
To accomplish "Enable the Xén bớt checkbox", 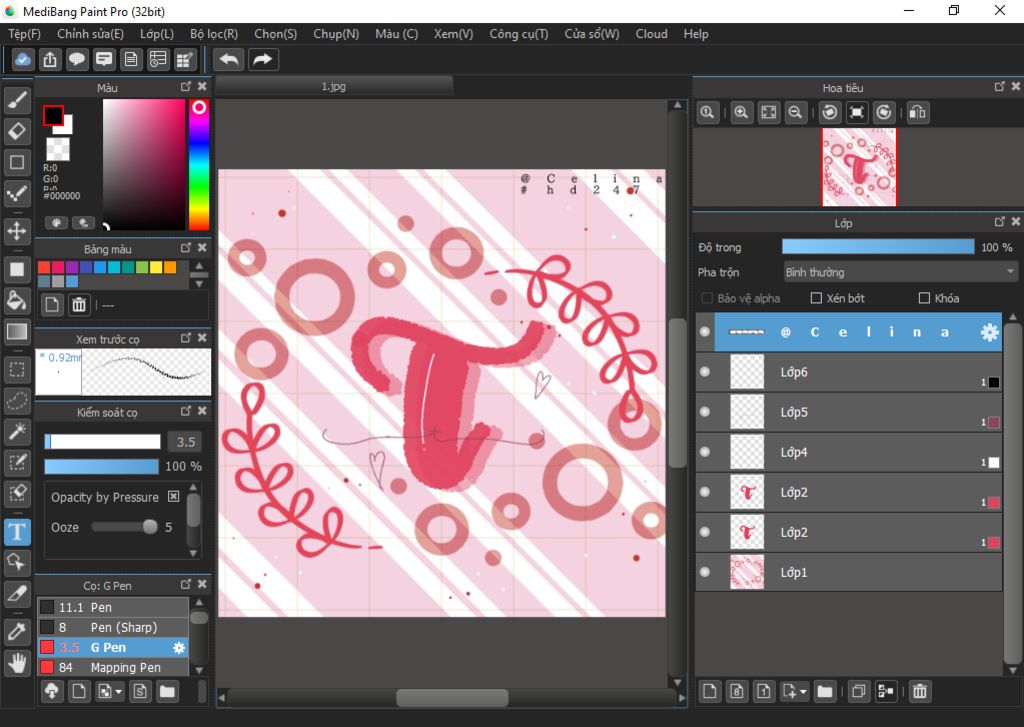I will point(816,299).
